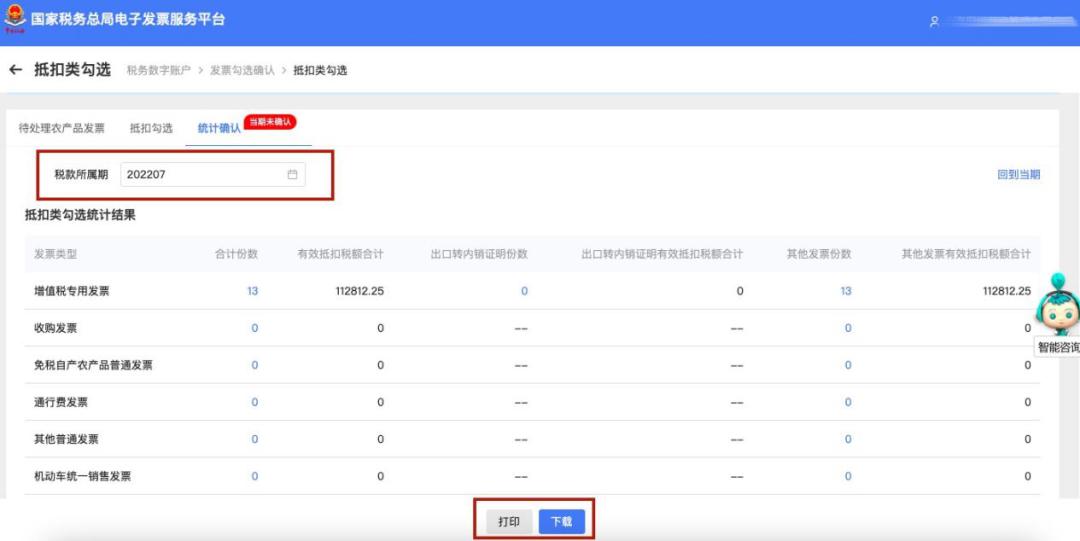Click the blue 下载 button
Screen dimensions: 1080x541
click(561, 522)
